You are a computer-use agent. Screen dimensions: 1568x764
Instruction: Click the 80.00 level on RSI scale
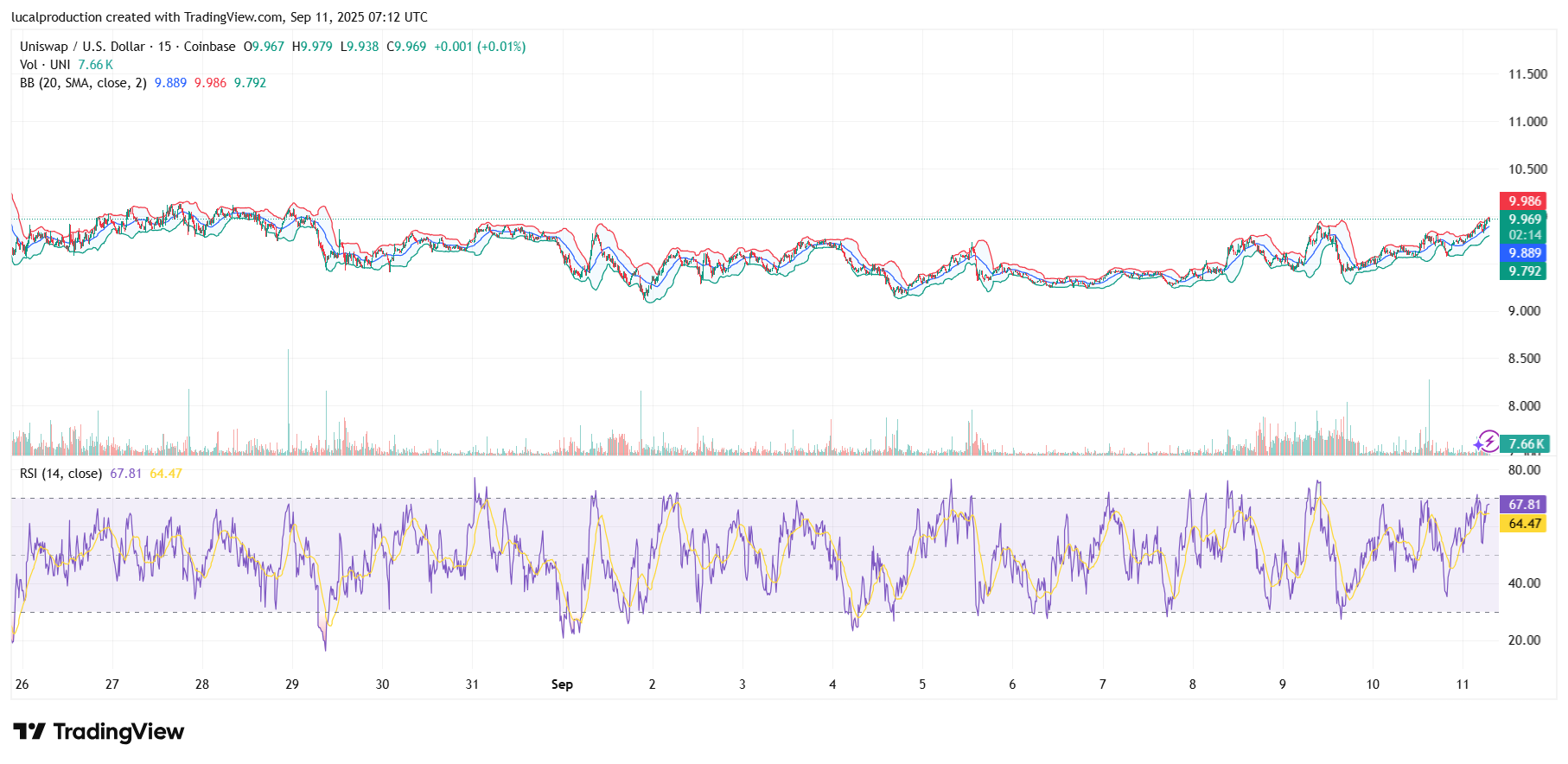(x=1524, y=470)
